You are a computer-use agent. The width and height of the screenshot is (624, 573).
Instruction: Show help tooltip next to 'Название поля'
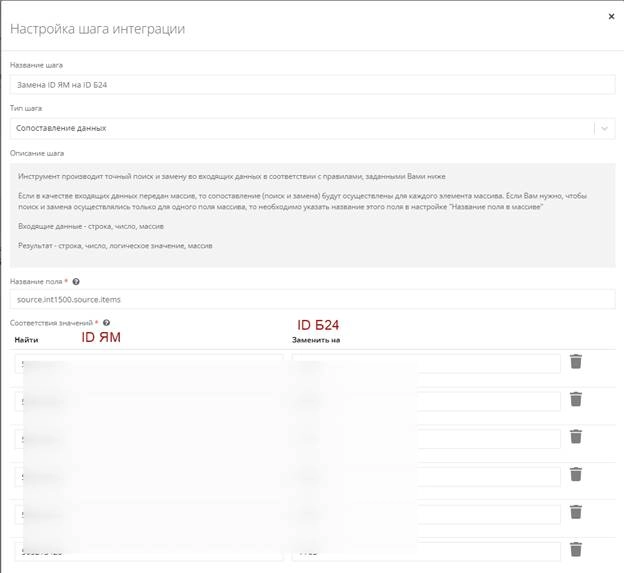[76, 282]
